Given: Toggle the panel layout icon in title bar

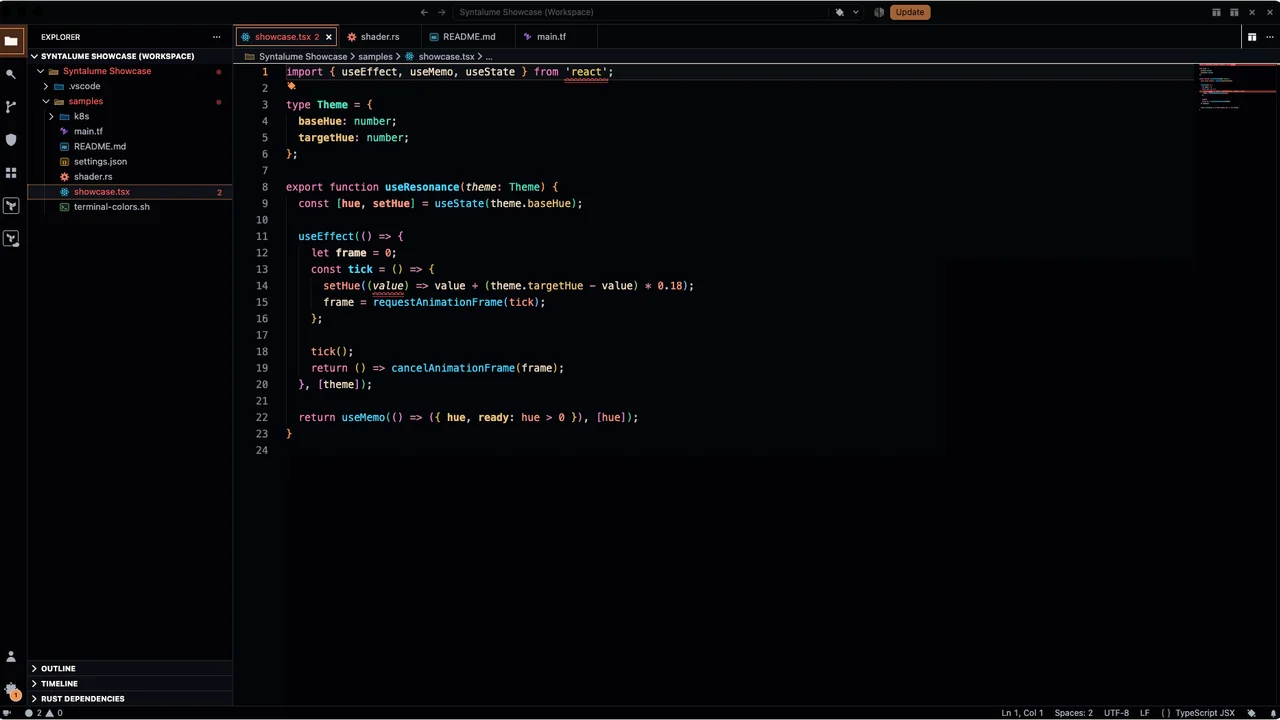Looking at the screenshot, I should pos(1234,12).
